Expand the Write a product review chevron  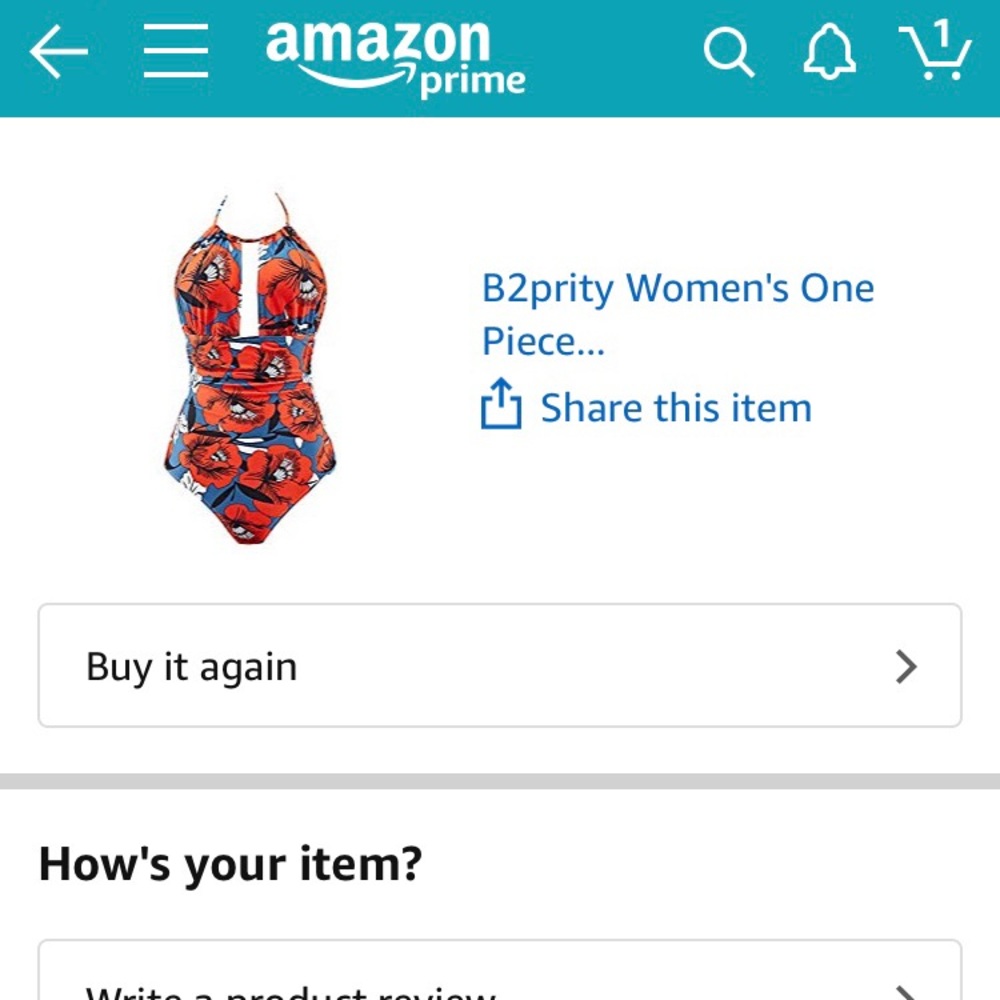pyautogui.click(x=906, y=992)
